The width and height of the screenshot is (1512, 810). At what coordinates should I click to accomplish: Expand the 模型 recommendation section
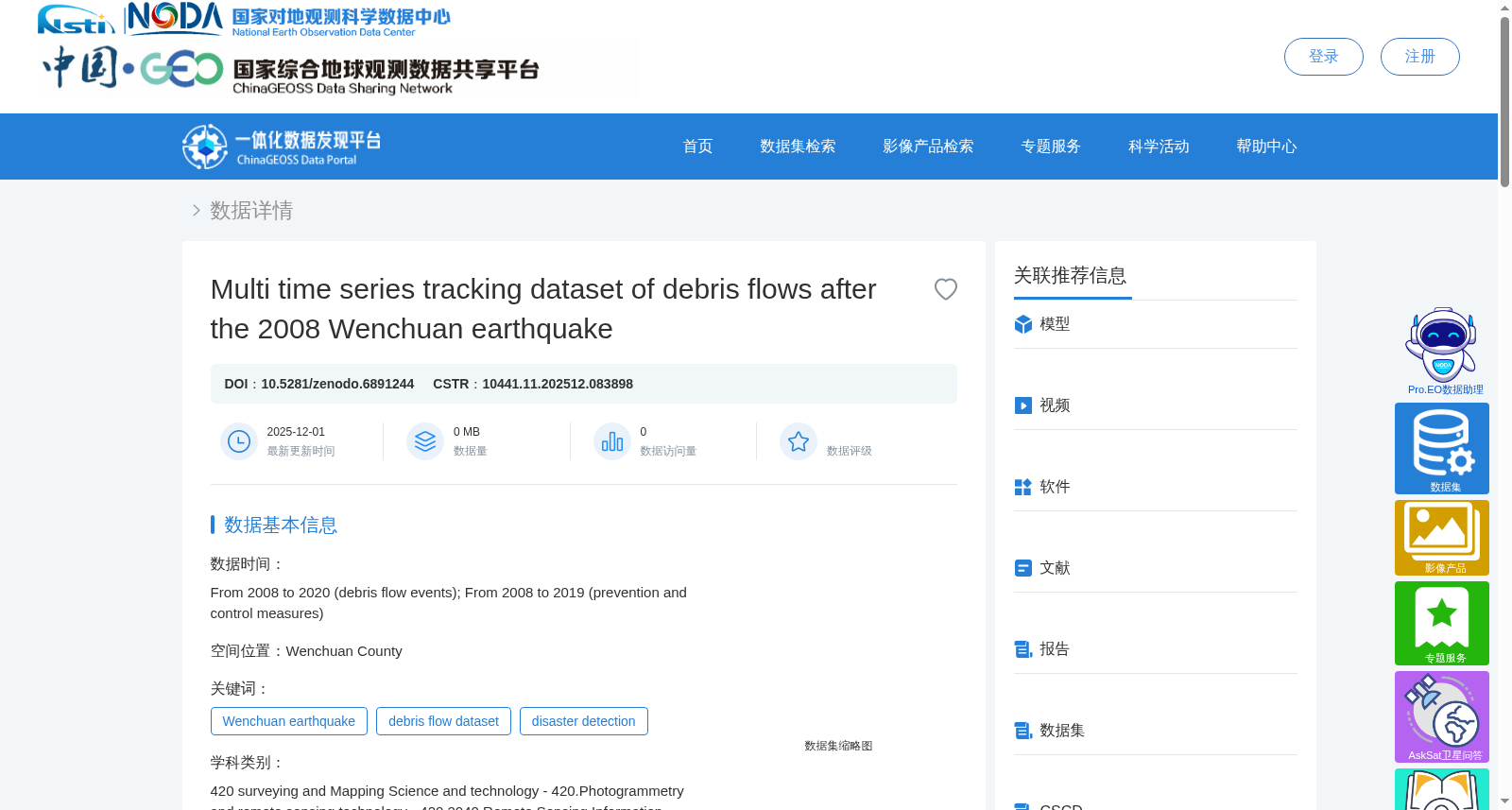pyautogui.click(x=1155, y=324)
